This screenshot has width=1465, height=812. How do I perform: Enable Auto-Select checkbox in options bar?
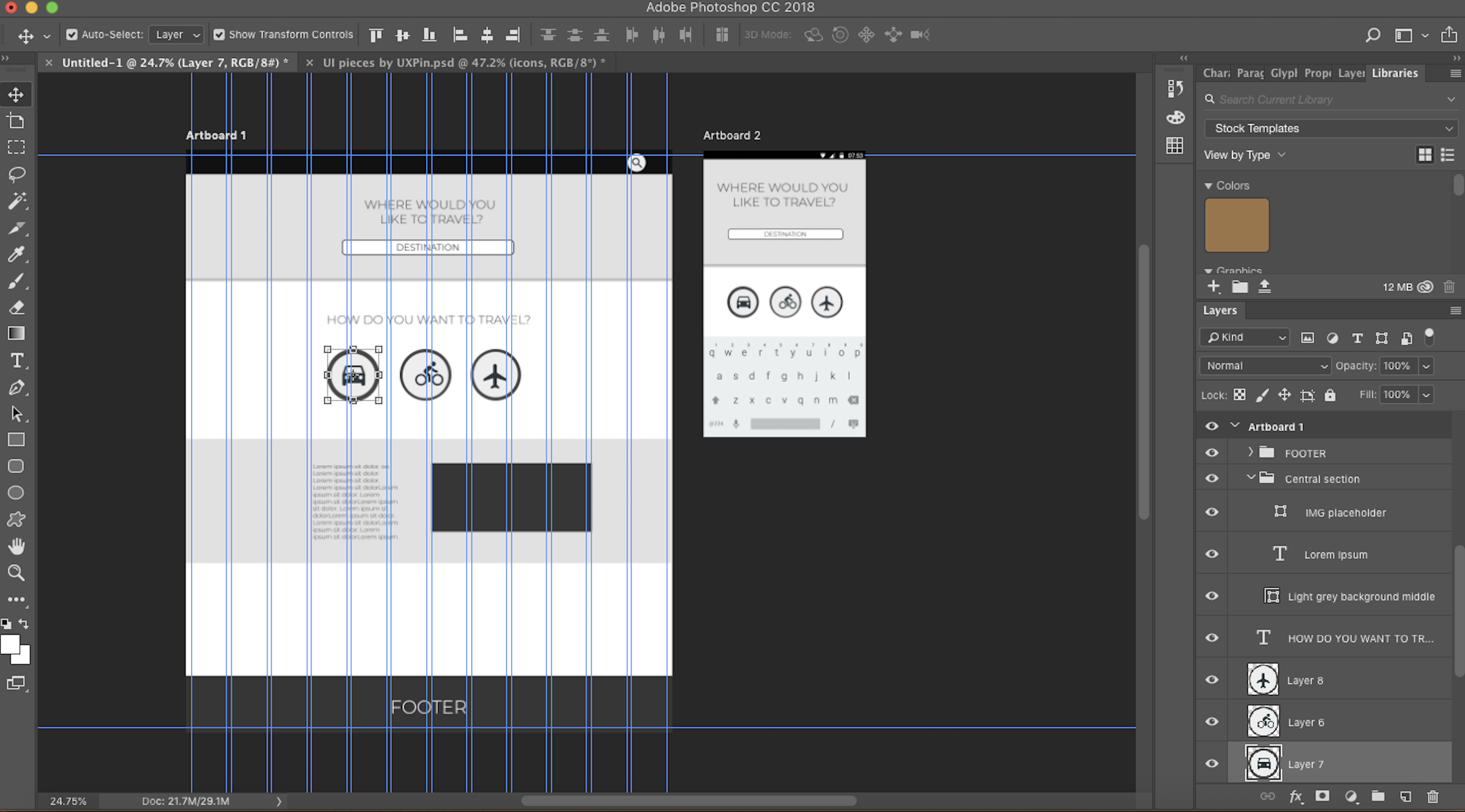click(72, 34)
